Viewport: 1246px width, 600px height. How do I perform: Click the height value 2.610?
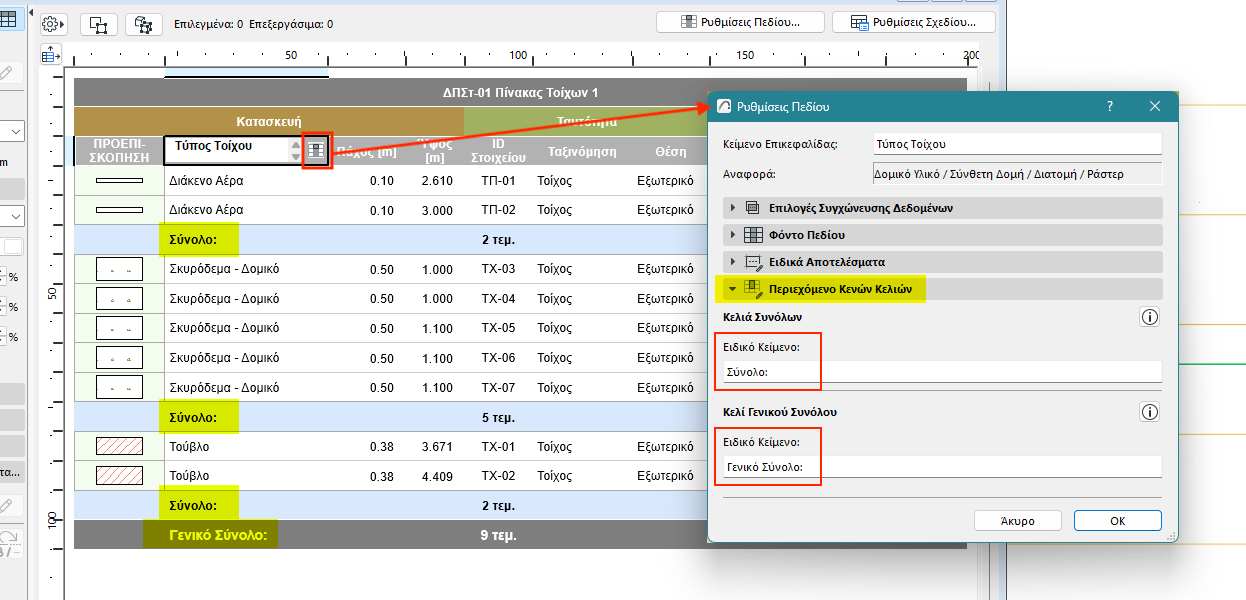pyautogui.click(x=437, y=181)
